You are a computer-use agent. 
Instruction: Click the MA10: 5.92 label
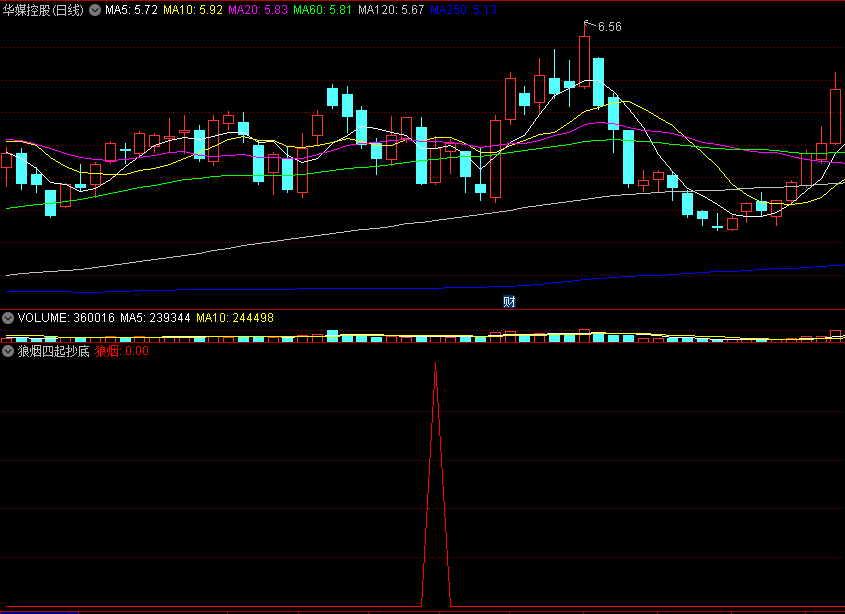tap(193, 10)
